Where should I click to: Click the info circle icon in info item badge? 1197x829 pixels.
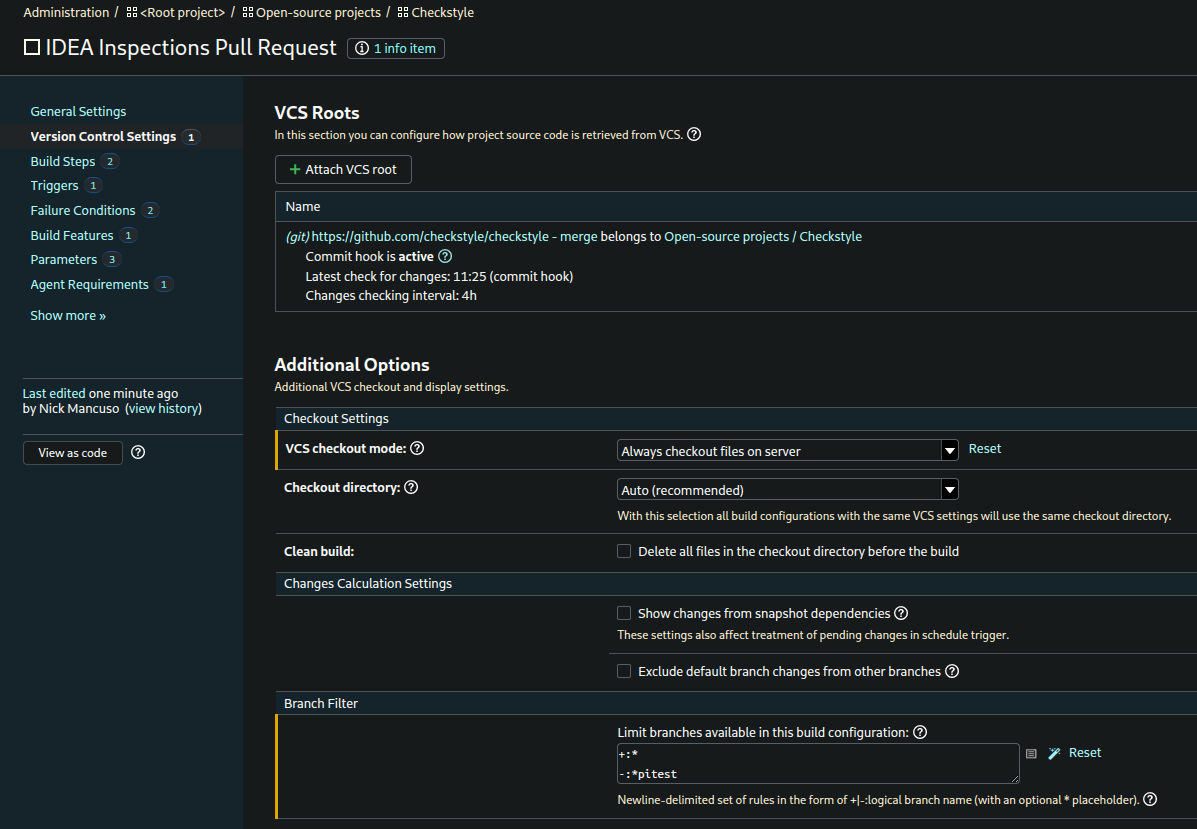pos(362,48)
